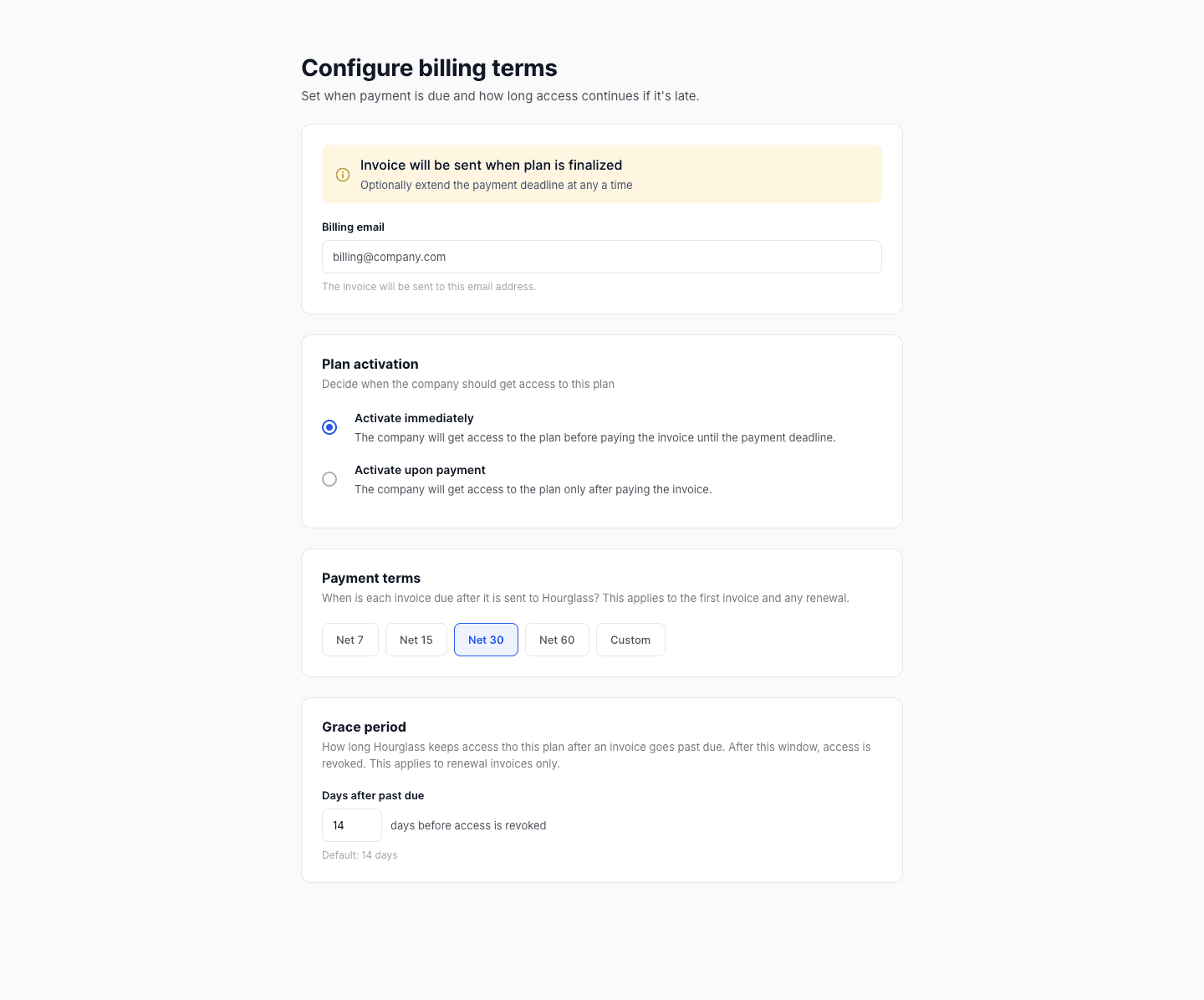This screenshot has width=1204, height=1000.
Task: Select the Activate upon payment radio button
Action: tap(329, 479)
